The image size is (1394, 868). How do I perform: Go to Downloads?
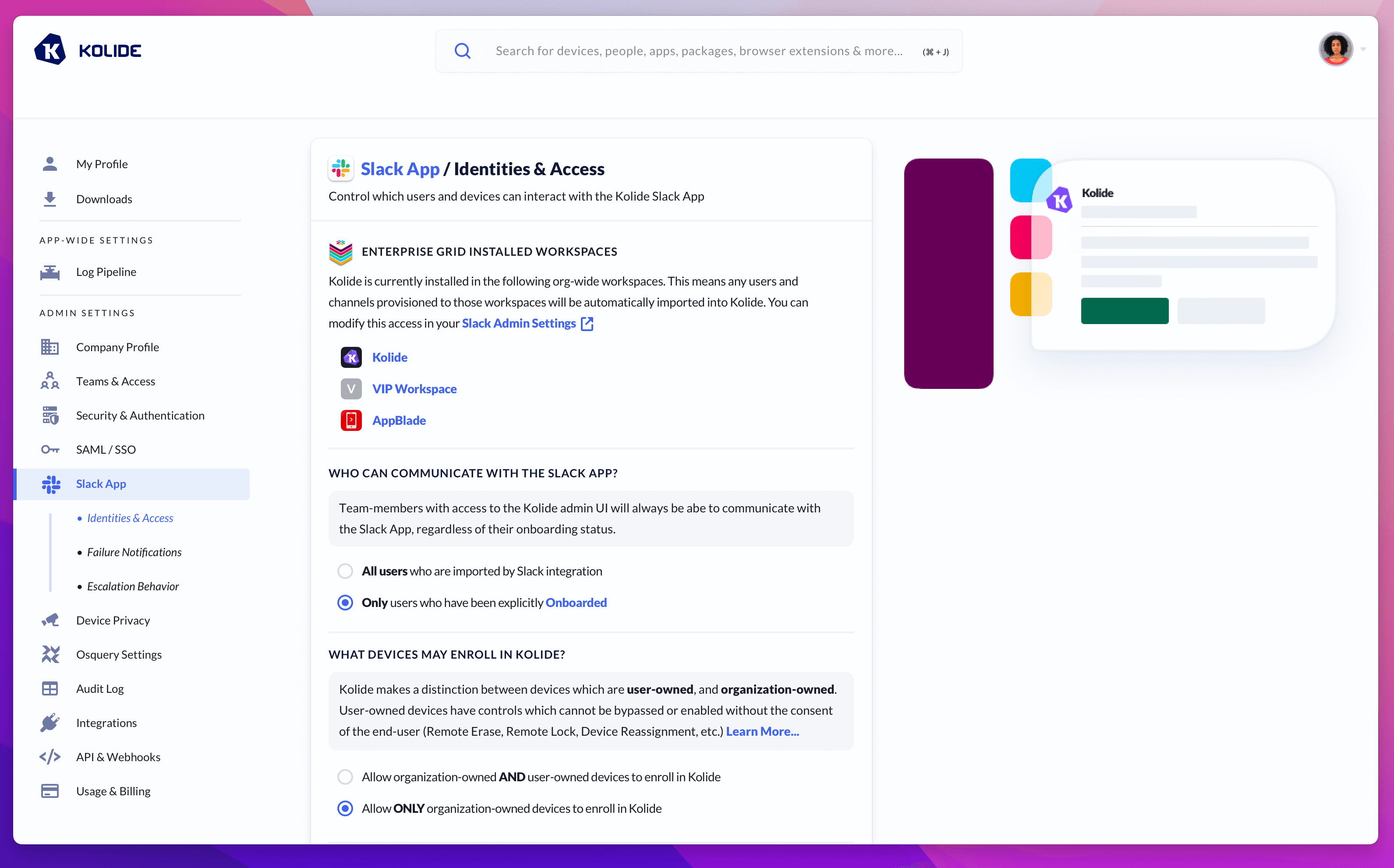pos(104,199)
